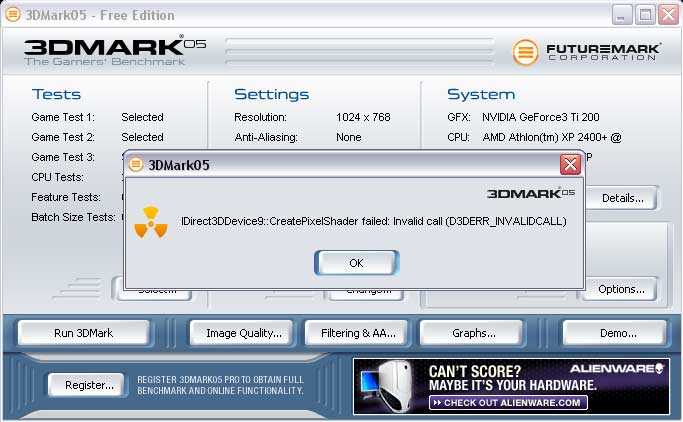Image resolution: width=683 pixels, height=422 pixels.
Task: Click the D3DERR_INVALIDCALL error message text
Action: coord(374,221)
